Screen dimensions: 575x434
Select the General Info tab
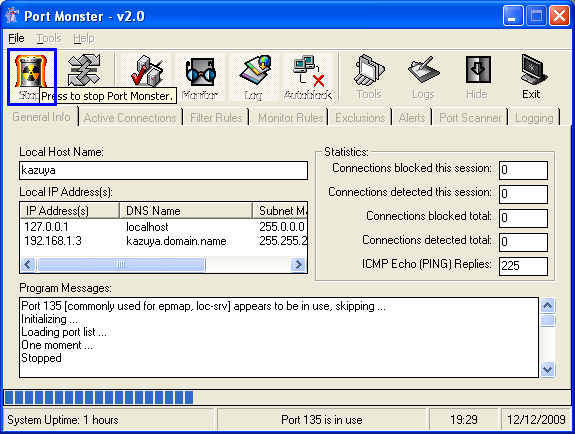[x=41, y=117]
